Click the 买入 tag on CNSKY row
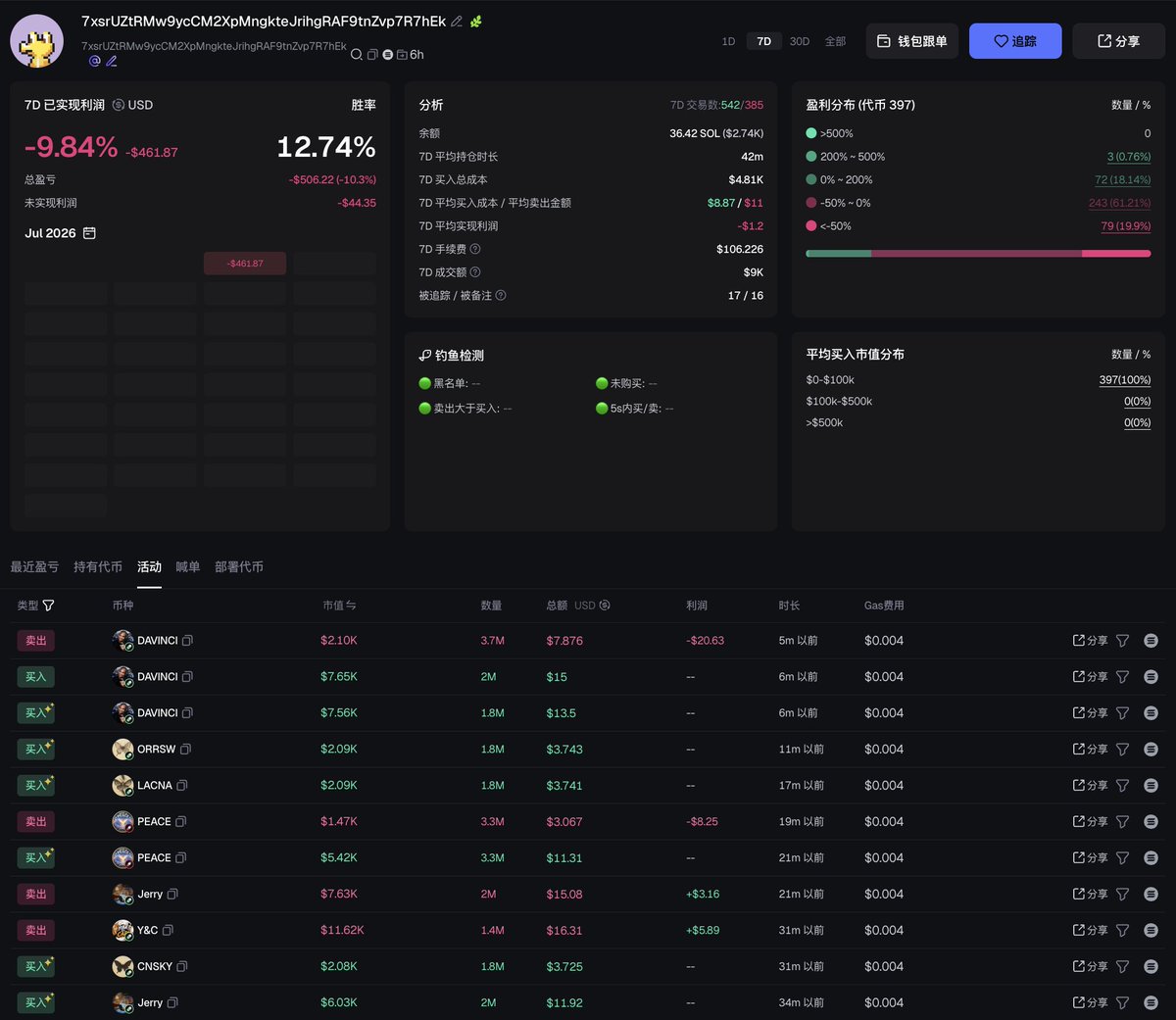This screenshot has height=1020, width=1176. click(36, 966)
